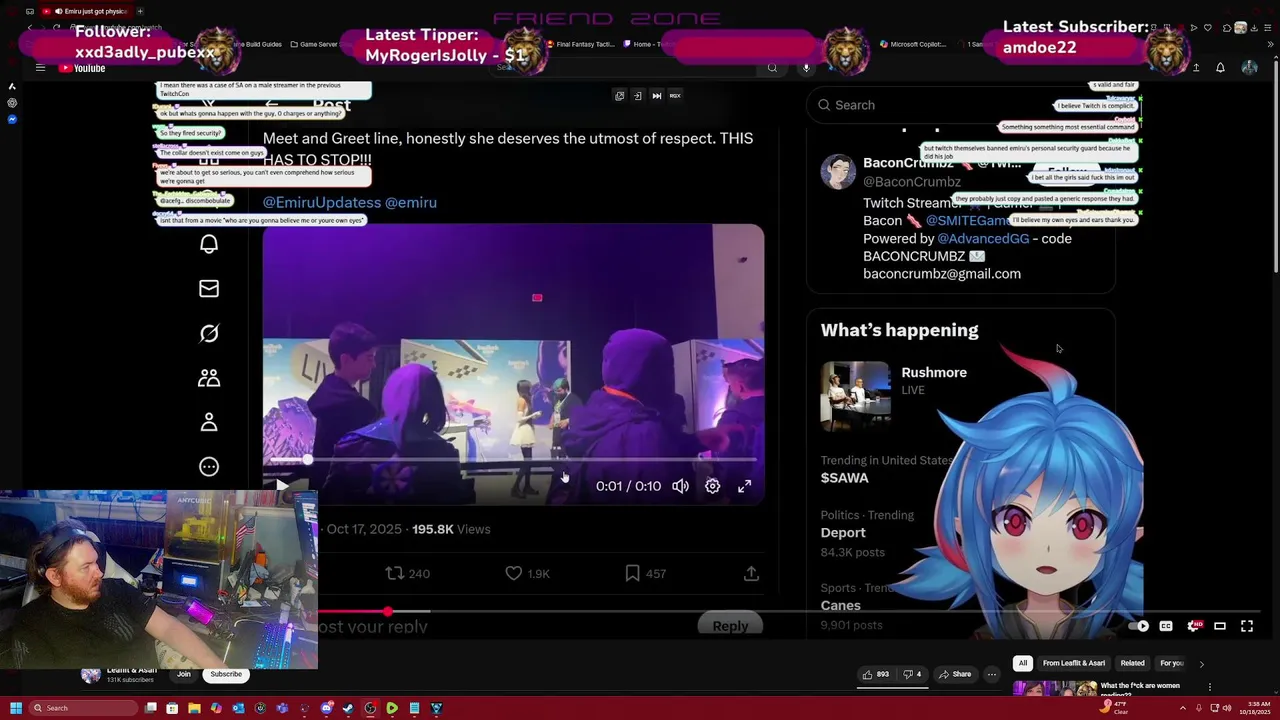The image size is (1280, 720).
Task: Click the YouTube search magnifier icon
Action: pos(772,68)
